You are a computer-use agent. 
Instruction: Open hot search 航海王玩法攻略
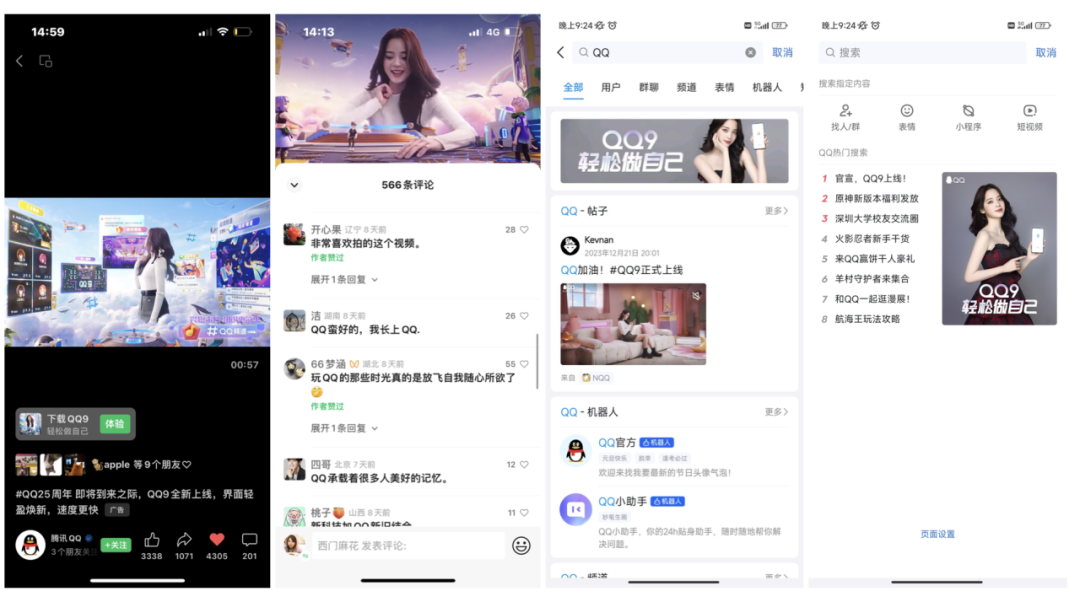point(867,319)
